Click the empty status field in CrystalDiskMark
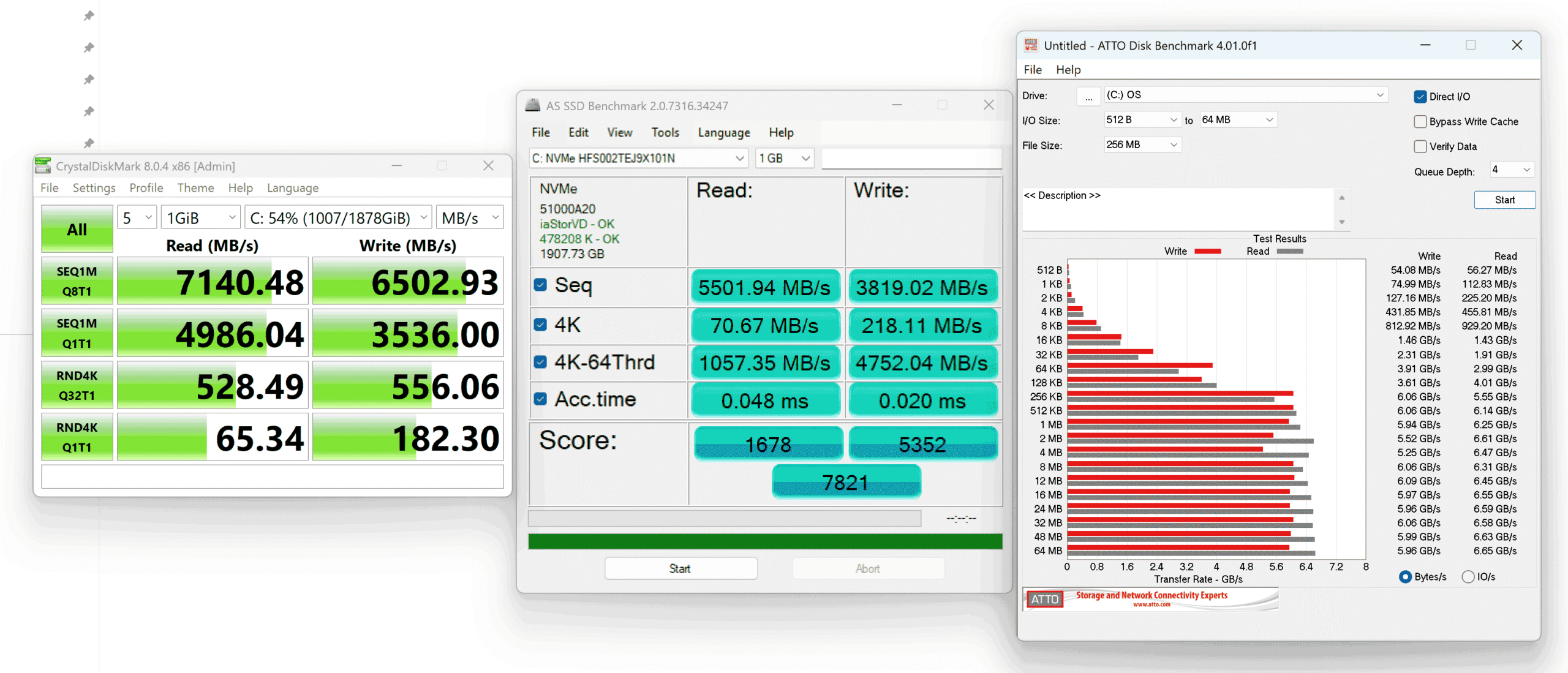This screenshot has width=1568, height=673. pos(273,476)
